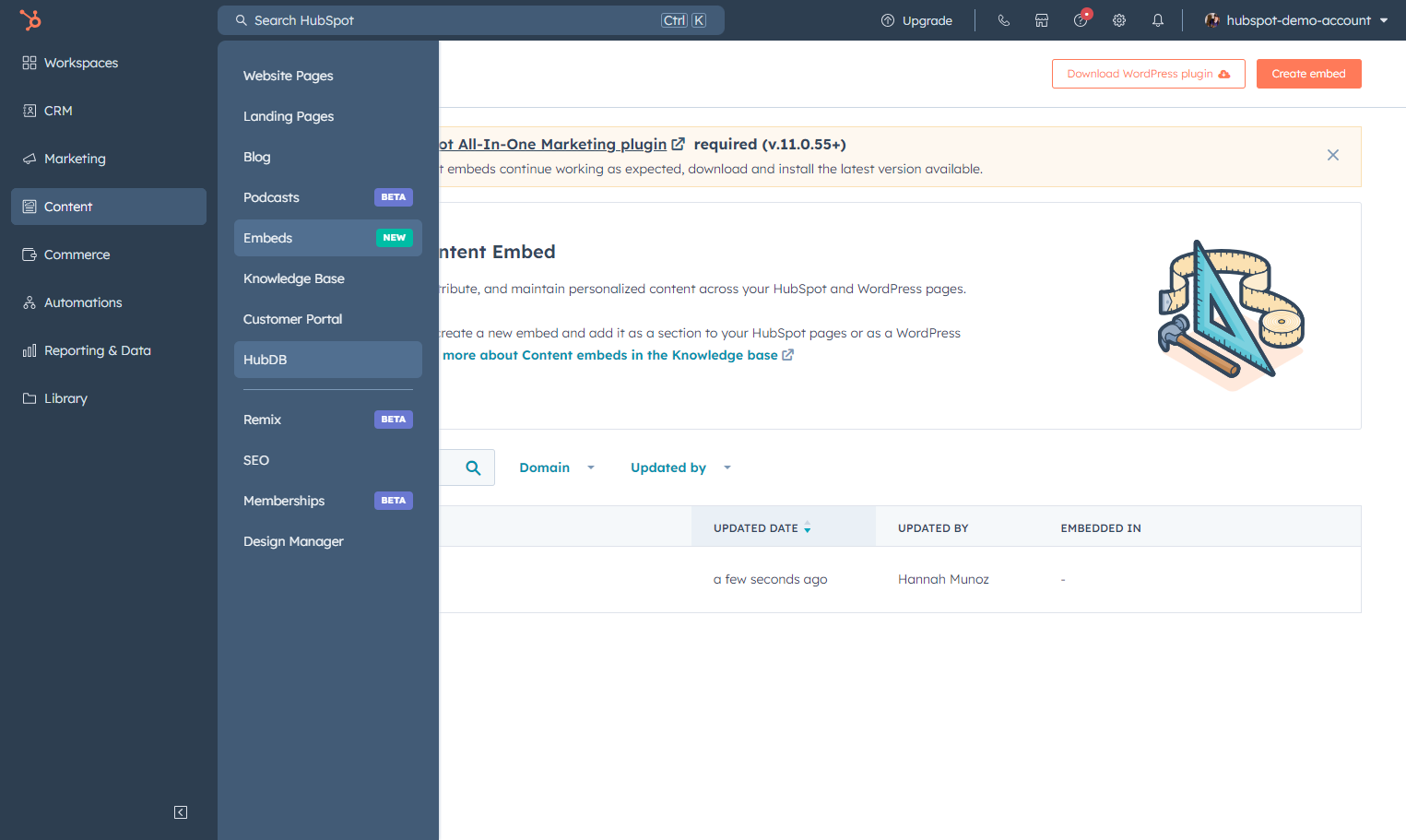This screenshot has width=1406, height=840.
Task: Open the Content embeds Knowledge base link
Action: (x=618, y=355)
